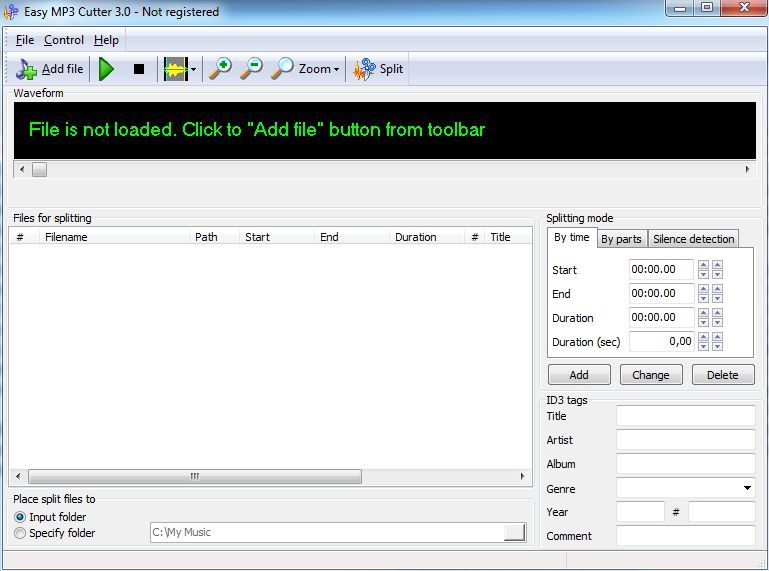The height and width of the screenshot is (571, 769).
Task: Click the plain magnifier Zoom icon
Action: coord(282,69)
